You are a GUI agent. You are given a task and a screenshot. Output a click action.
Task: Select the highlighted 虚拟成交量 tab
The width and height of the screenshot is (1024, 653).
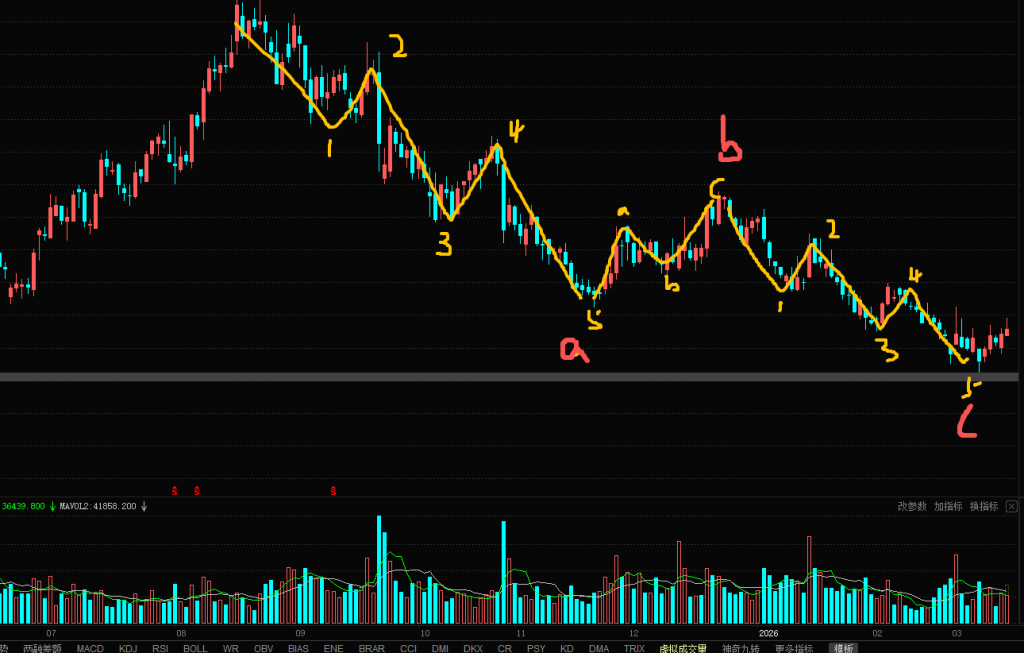click(x=683, y=648)
